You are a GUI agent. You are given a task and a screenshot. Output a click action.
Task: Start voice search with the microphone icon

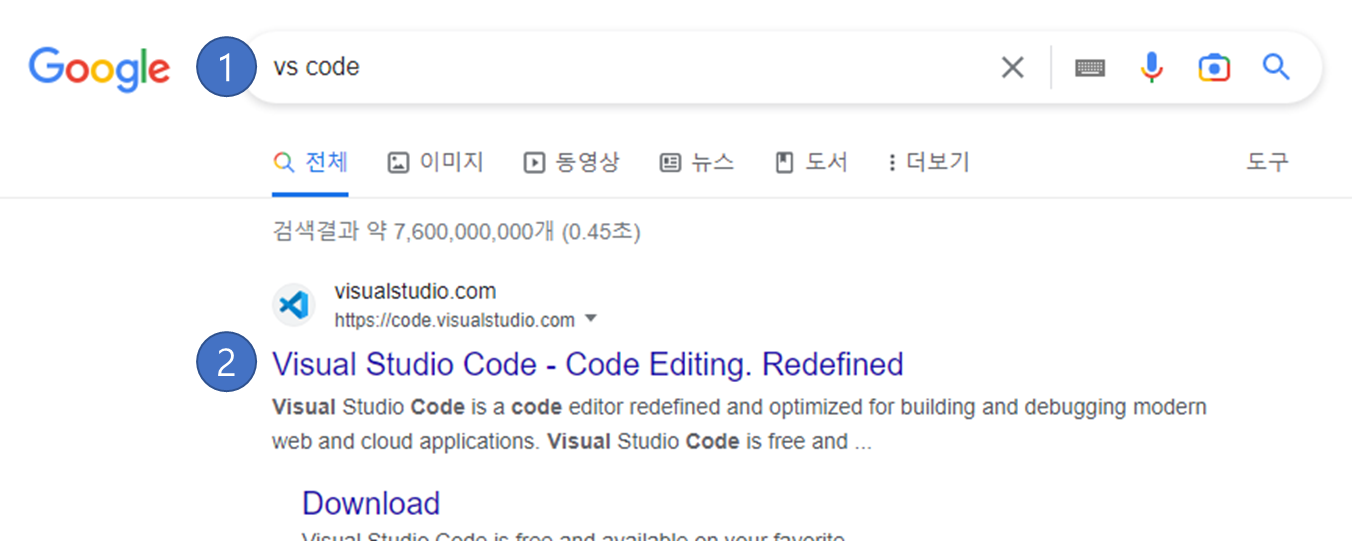click(1152, 67)
